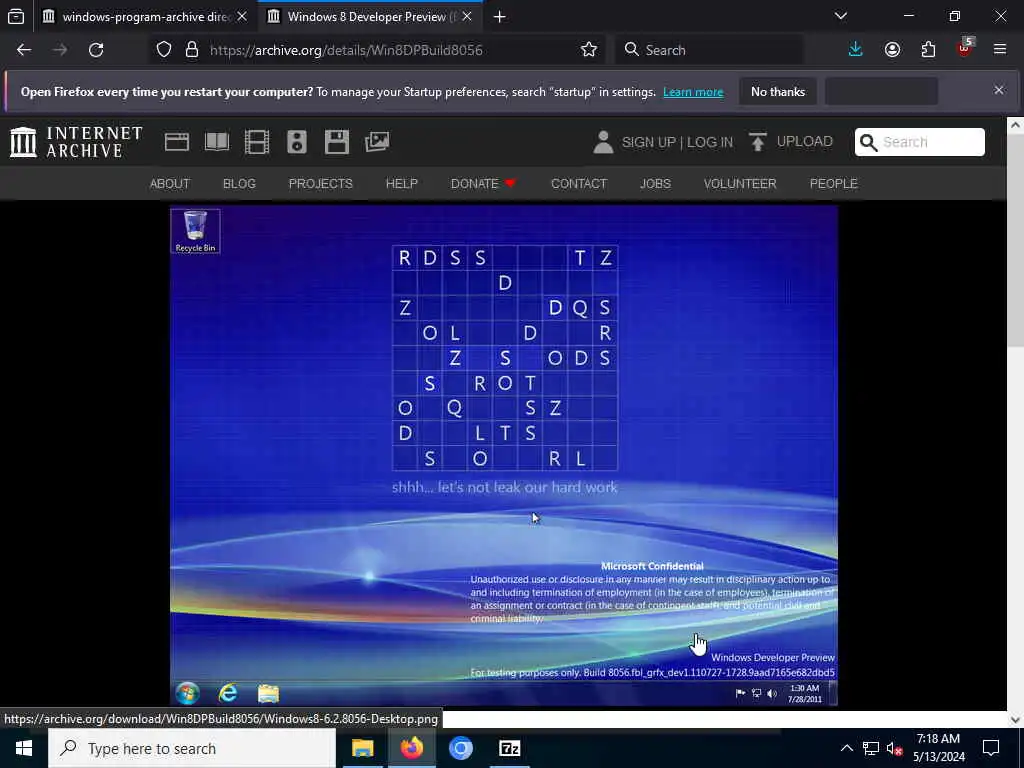Click the No thanks button
Viewport: 1024px width, 768px height.
(x=778, y=91)
